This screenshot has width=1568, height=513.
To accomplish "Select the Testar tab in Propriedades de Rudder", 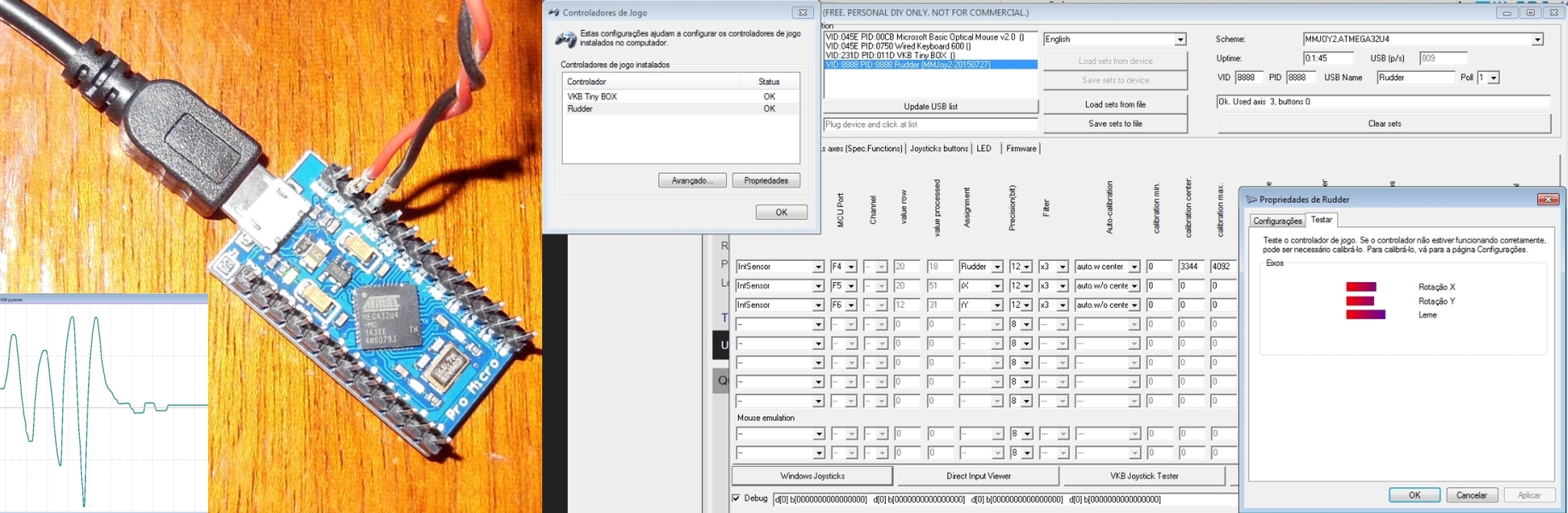I will 1321,220.
